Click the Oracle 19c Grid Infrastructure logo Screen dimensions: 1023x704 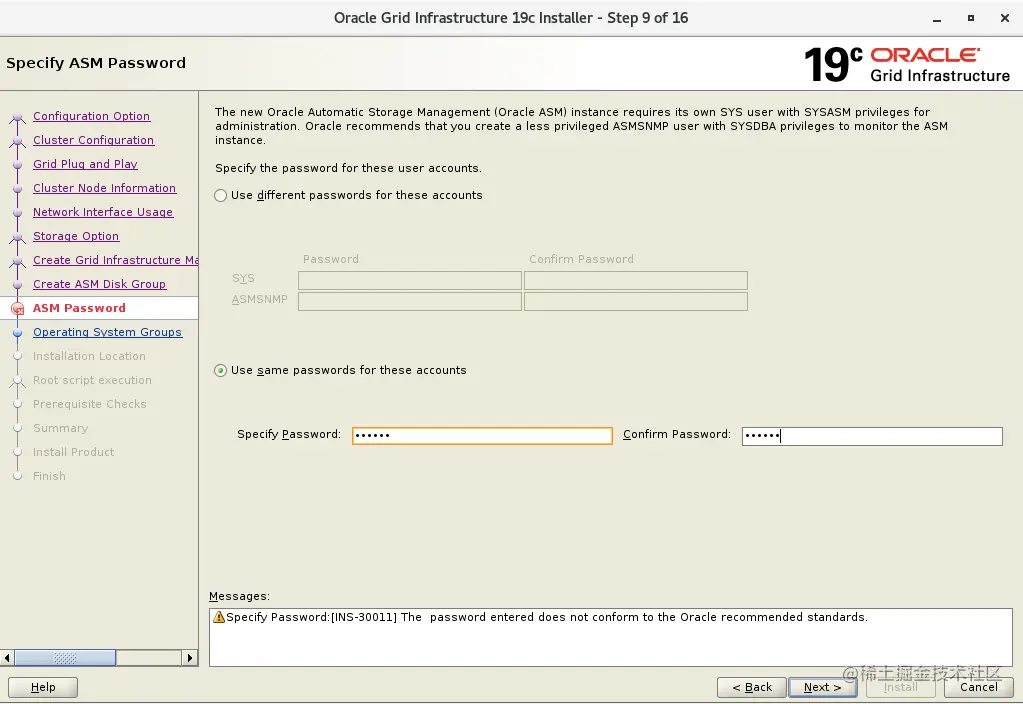pos(907,65)
